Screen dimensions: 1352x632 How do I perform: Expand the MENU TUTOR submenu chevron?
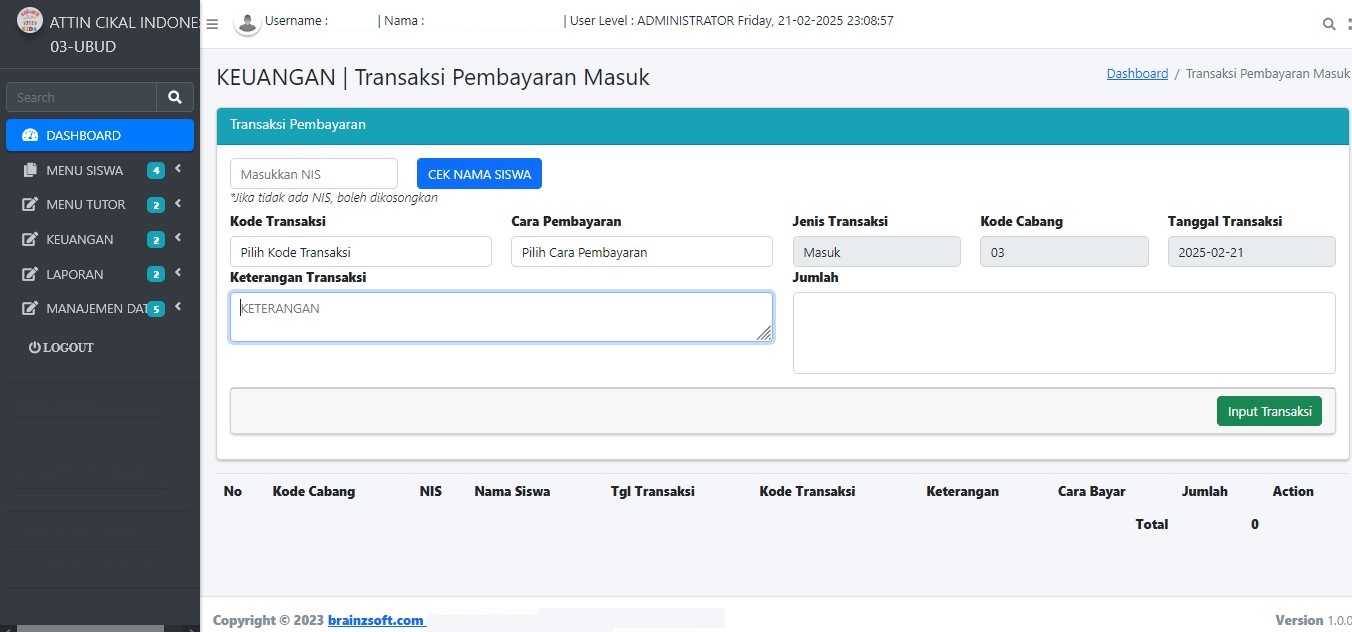(178, 204)
